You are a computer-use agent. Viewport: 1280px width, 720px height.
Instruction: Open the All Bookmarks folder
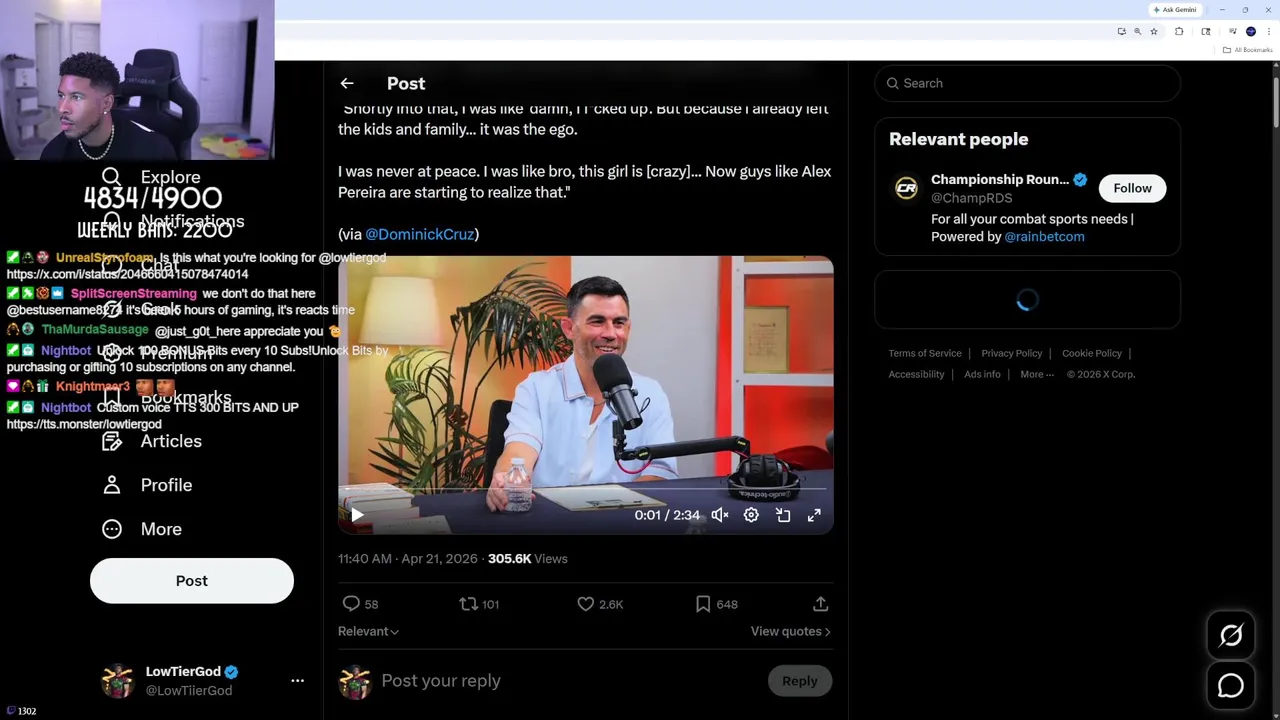(x=1249, y=50)
